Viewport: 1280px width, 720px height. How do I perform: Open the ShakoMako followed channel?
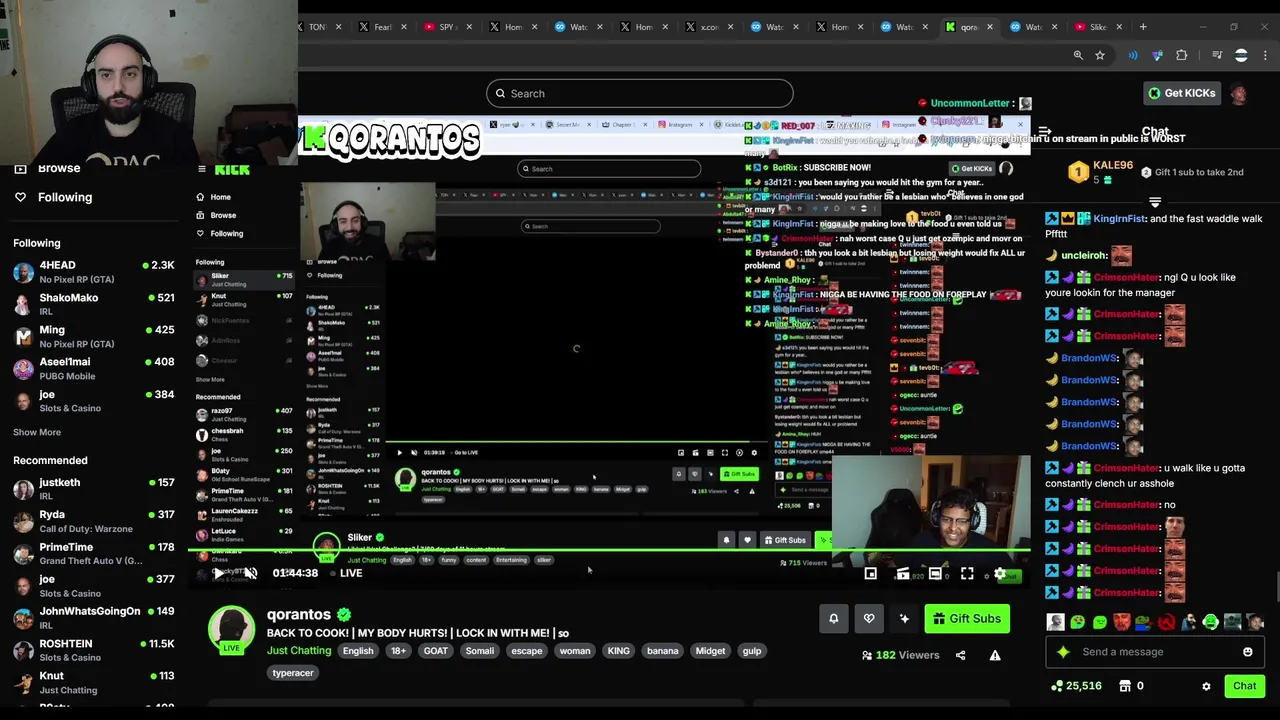click(94, 304)
